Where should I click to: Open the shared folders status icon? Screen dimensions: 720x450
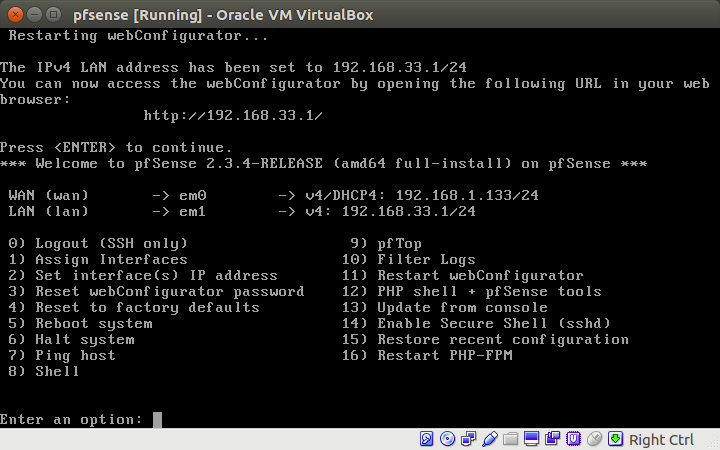coord(510,439)
